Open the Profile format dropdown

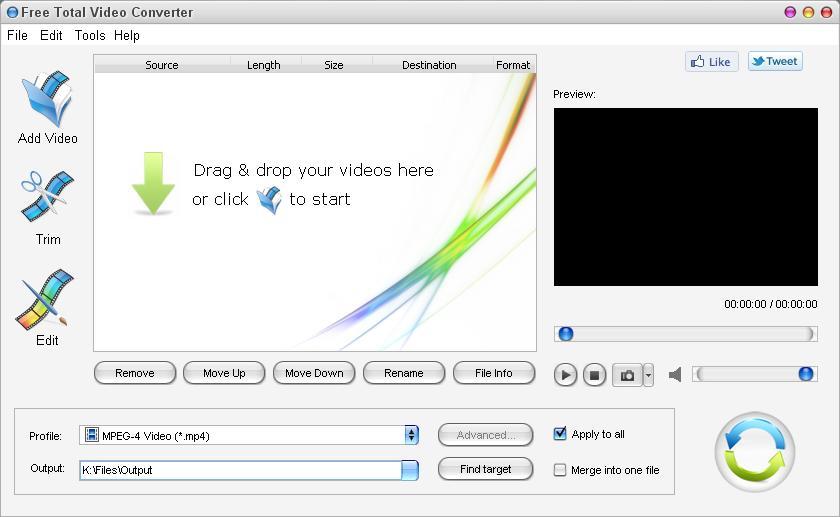[249, 435]
